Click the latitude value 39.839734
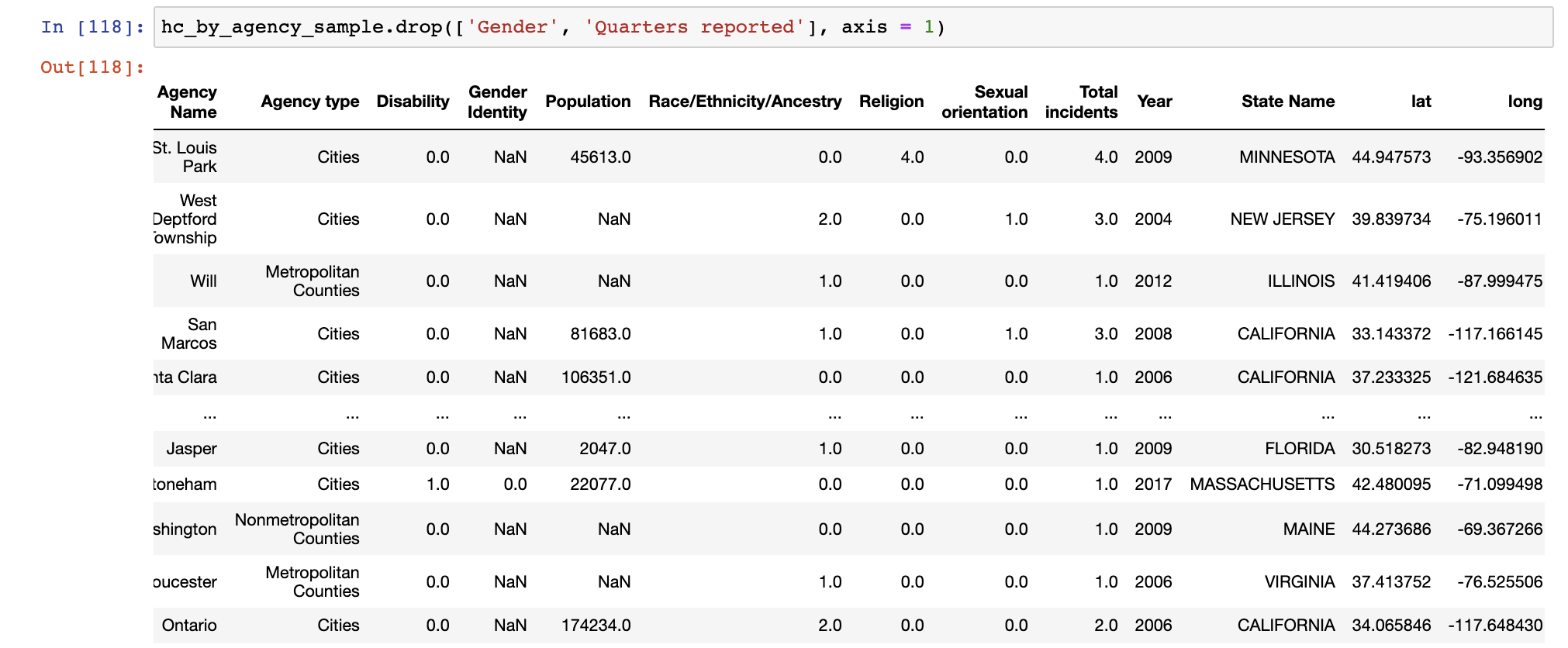 pyautogui.click(x=1391, y=219)
